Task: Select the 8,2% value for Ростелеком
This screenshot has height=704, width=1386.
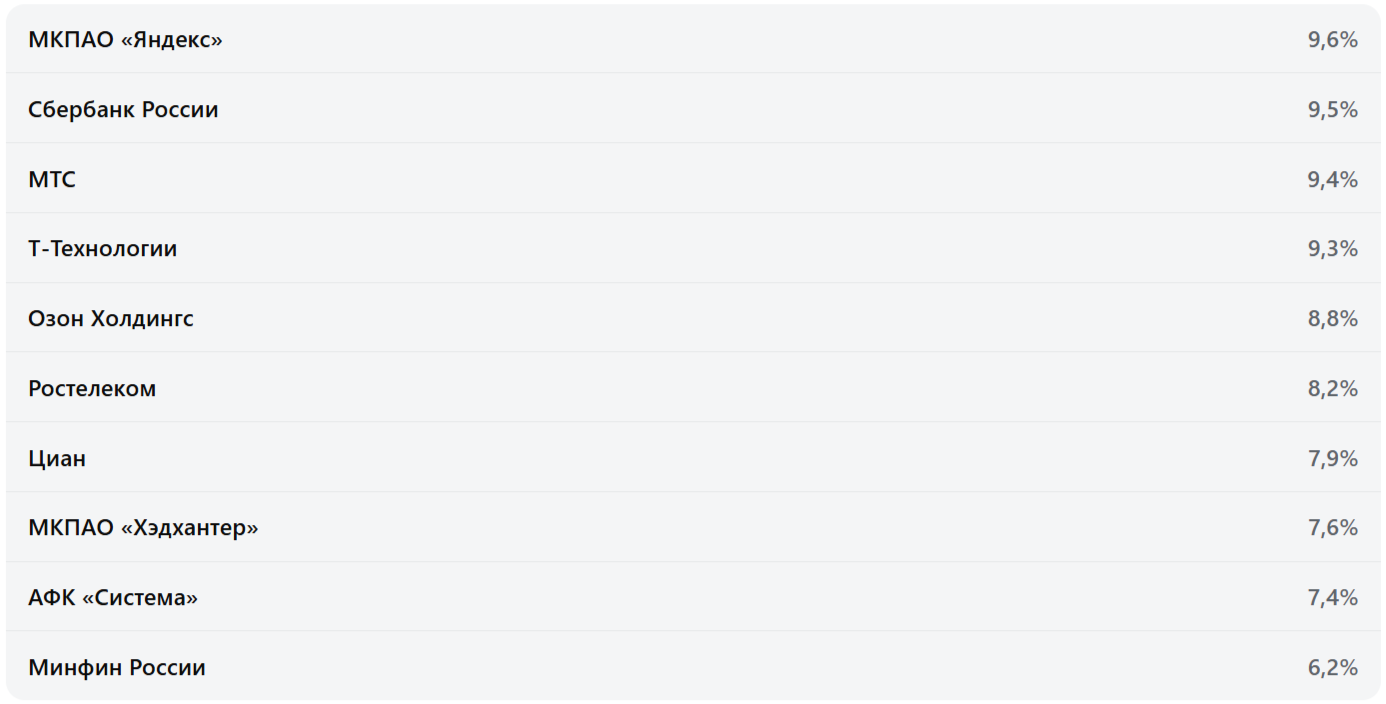Action: coord(1332,389)
